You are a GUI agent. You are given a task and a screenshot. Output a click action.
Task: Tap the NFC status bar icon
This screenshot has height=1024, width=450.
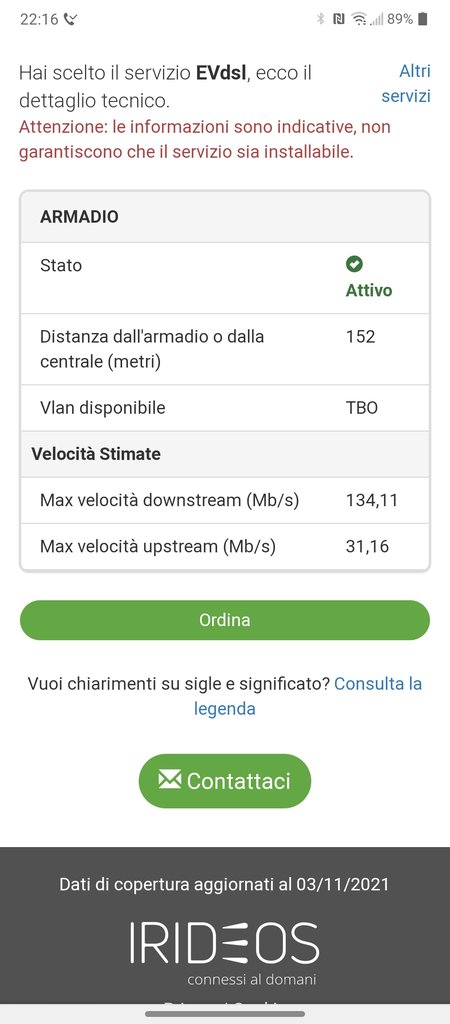tap(338, 19)
